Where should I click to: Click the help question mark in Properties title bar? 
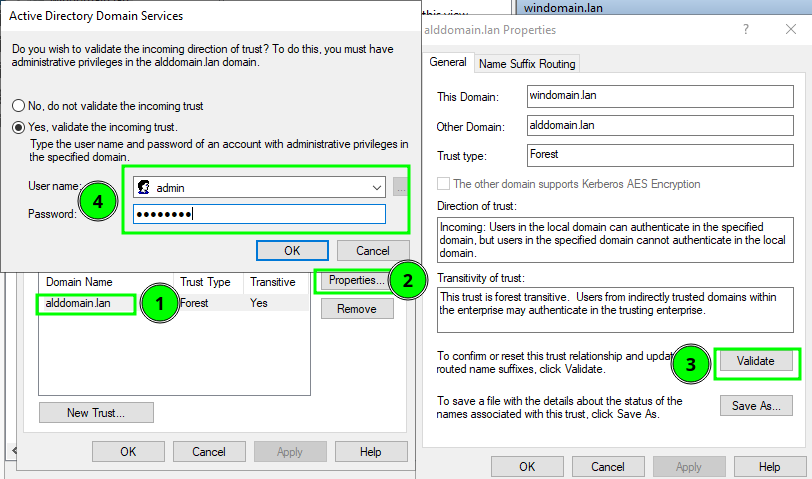746,29
